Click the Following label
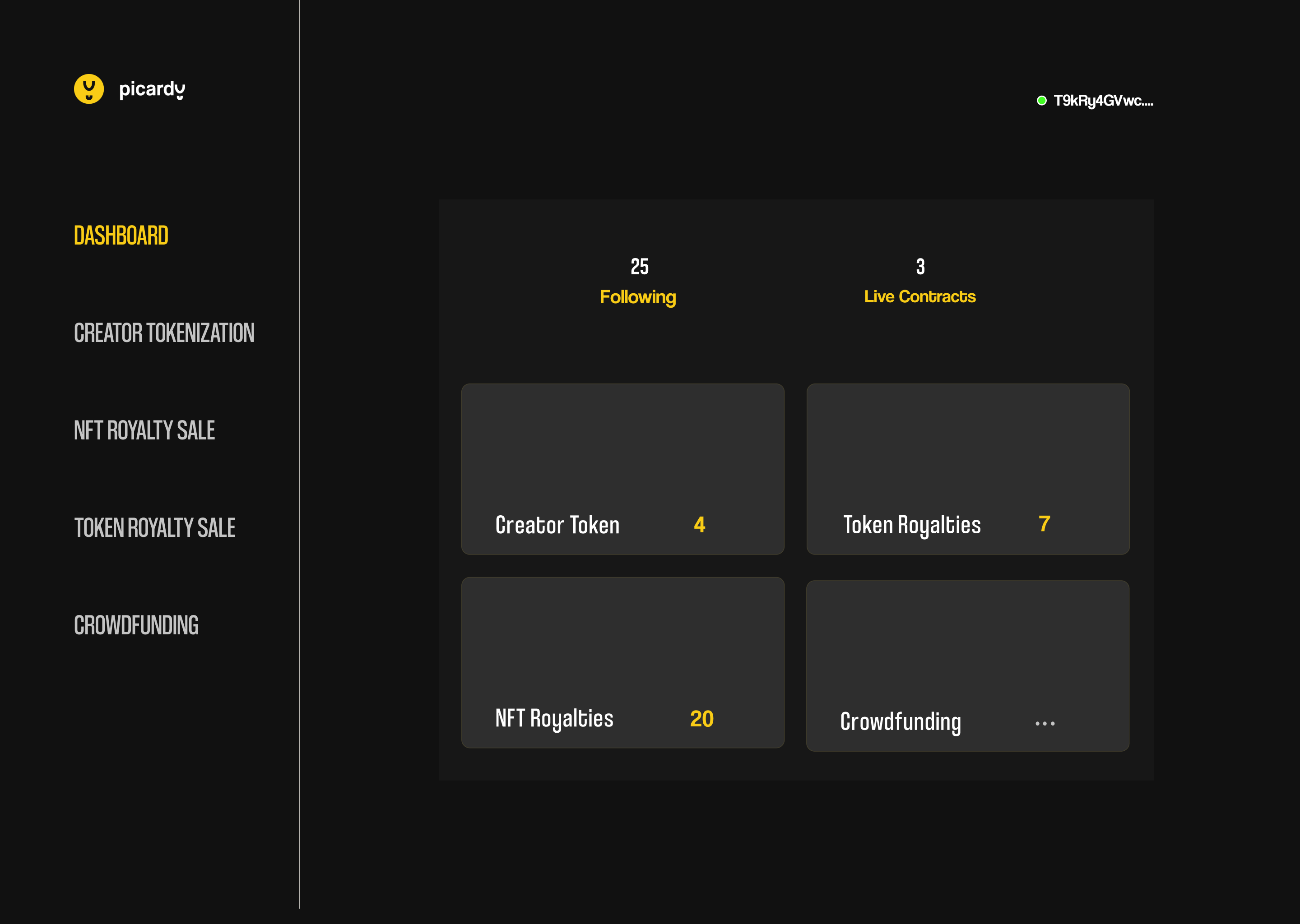 (637, 297)
